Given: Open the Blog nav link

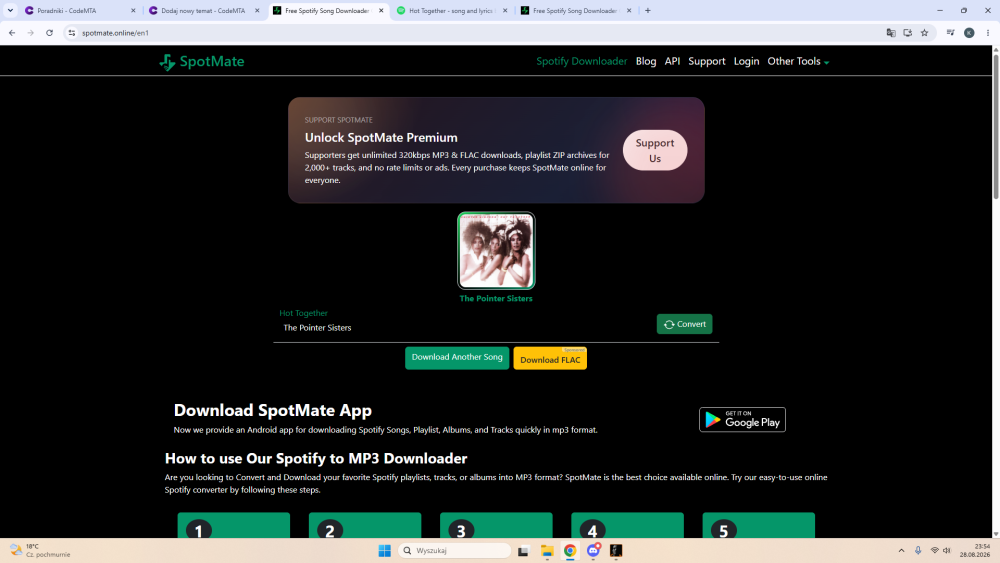Looking at the screenshot, I should [x=645, y=61].
